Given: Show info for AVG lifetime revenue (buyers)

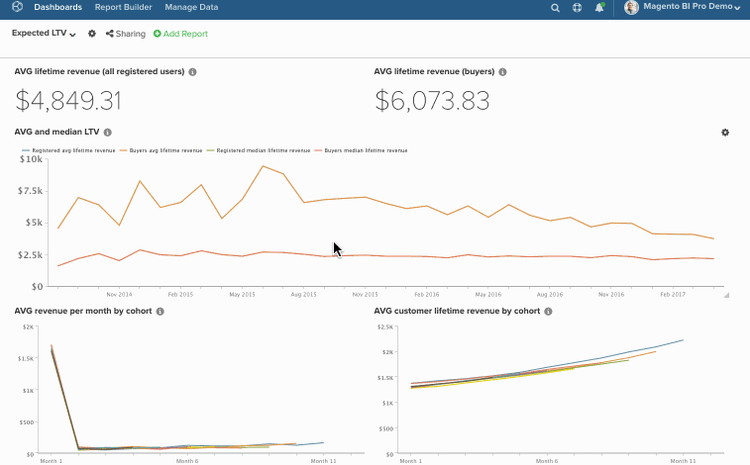Looking at the screenshot, I should point(503,72).
